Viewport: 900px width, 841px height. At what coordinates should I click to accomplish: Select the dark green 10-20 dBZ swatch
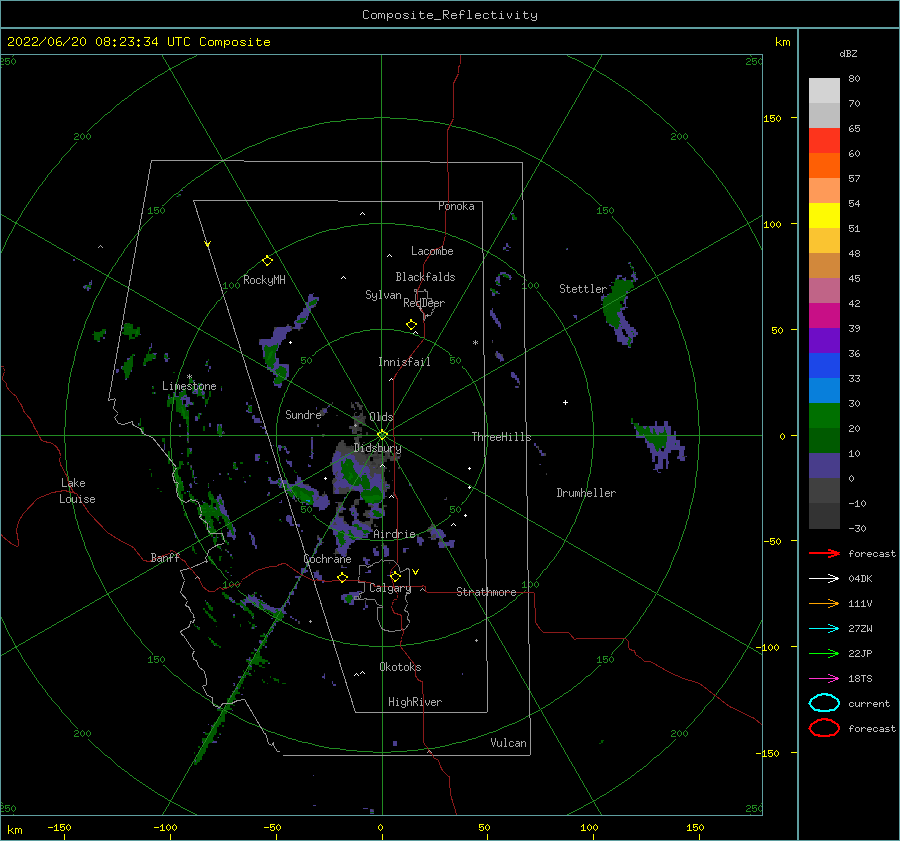tap(824, 440)
